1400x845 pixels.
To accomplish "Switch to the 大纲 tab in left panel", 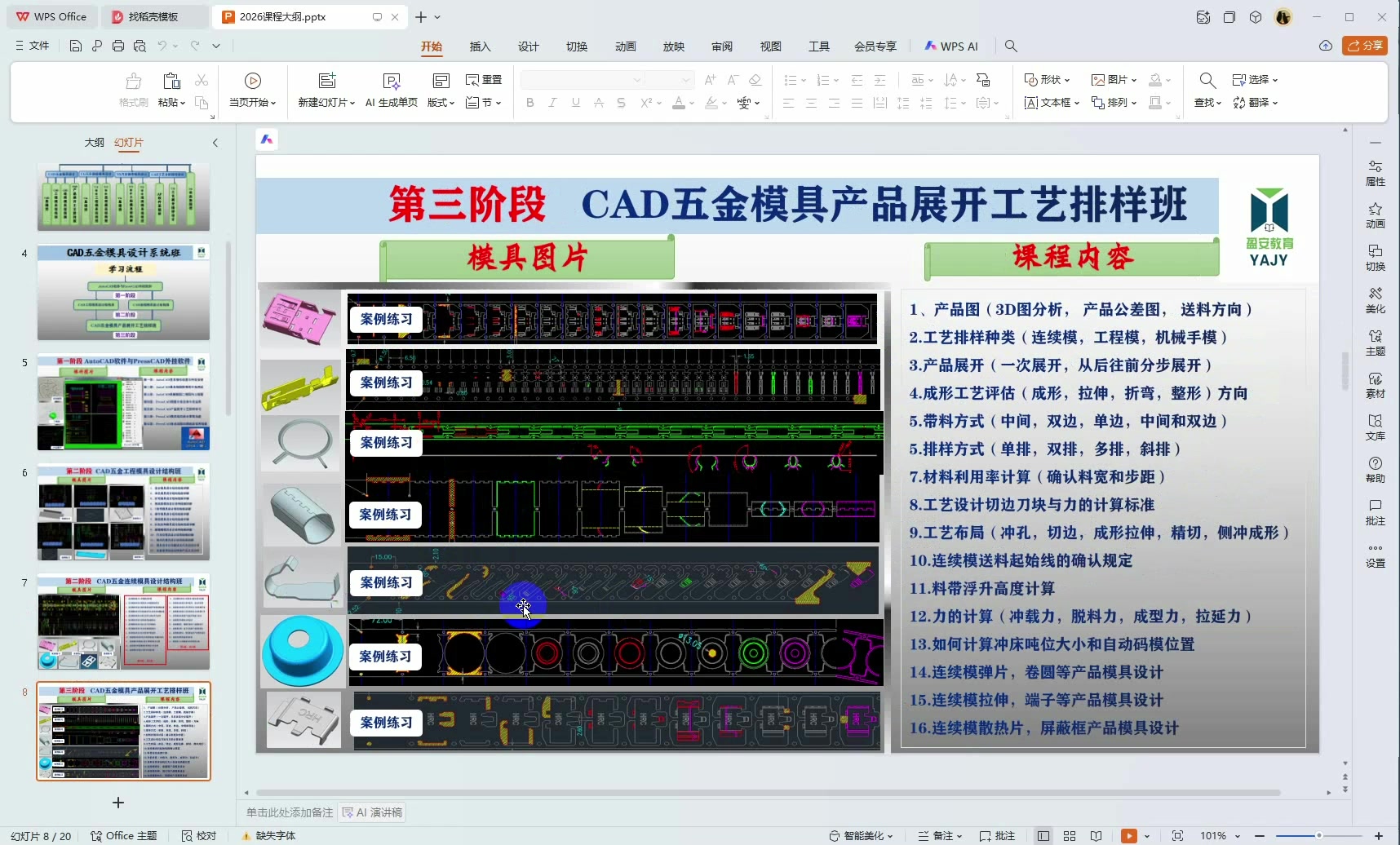I will click(95, 142).
